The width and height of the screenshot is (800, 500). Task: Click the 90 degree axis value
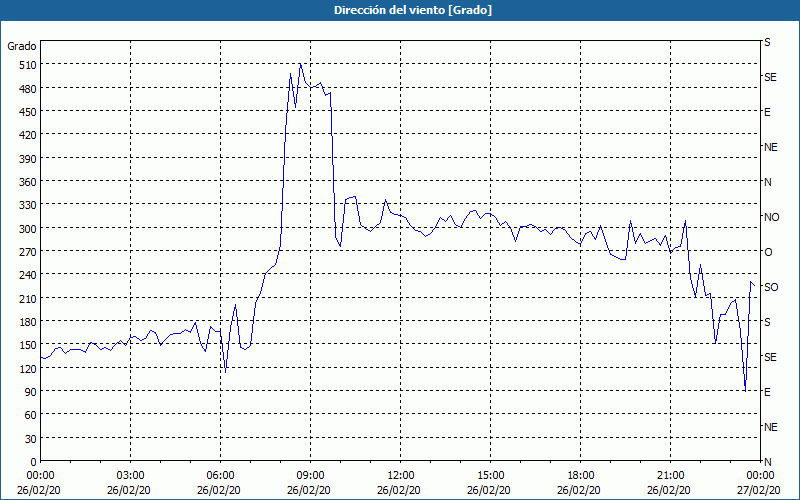31,392
